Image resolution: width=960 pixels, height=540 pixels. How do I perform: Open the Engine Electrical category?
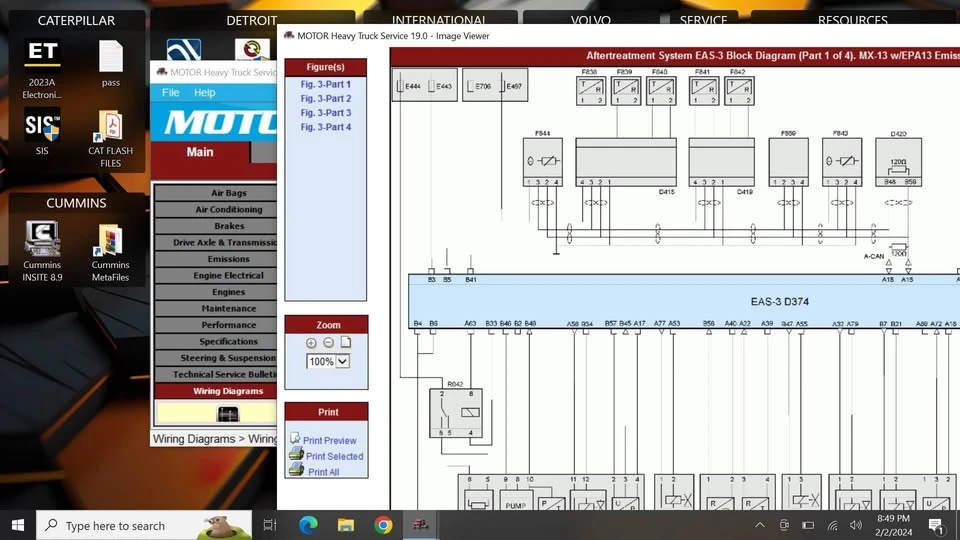[x=216, y=276]
